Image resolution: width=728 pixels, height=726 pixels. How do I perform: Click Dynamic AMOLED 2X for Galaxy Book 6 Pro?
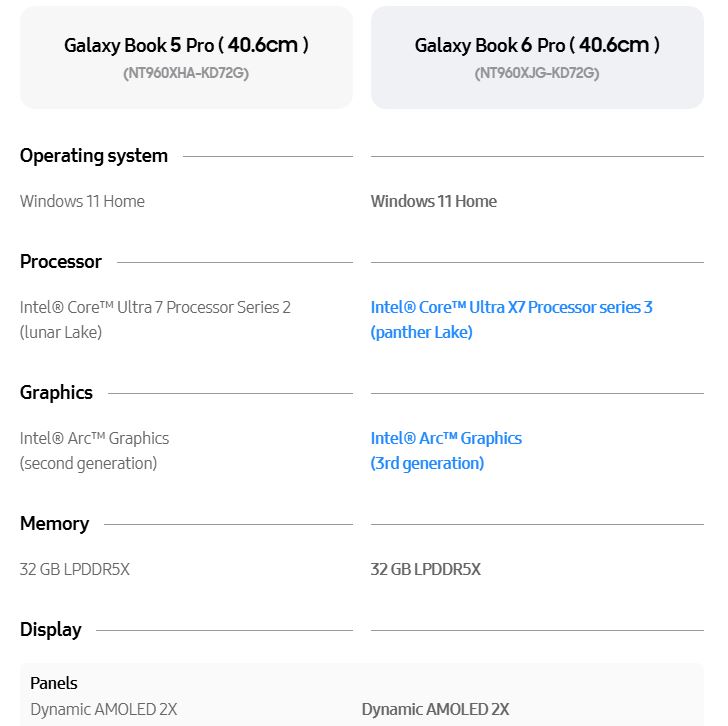coord(435,710)
